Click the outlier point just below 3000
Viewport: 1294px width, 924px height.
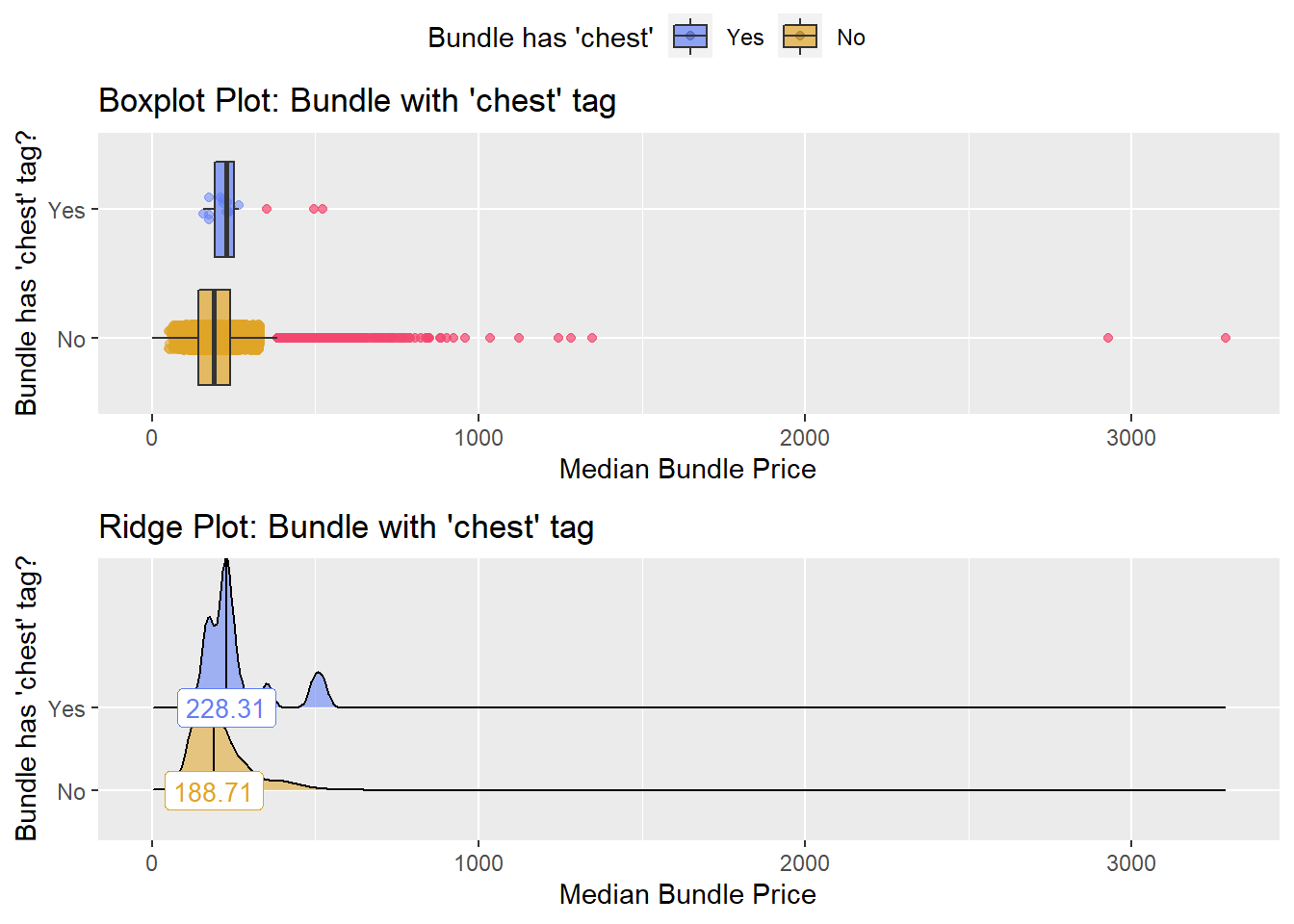[x=1108, y=338]
